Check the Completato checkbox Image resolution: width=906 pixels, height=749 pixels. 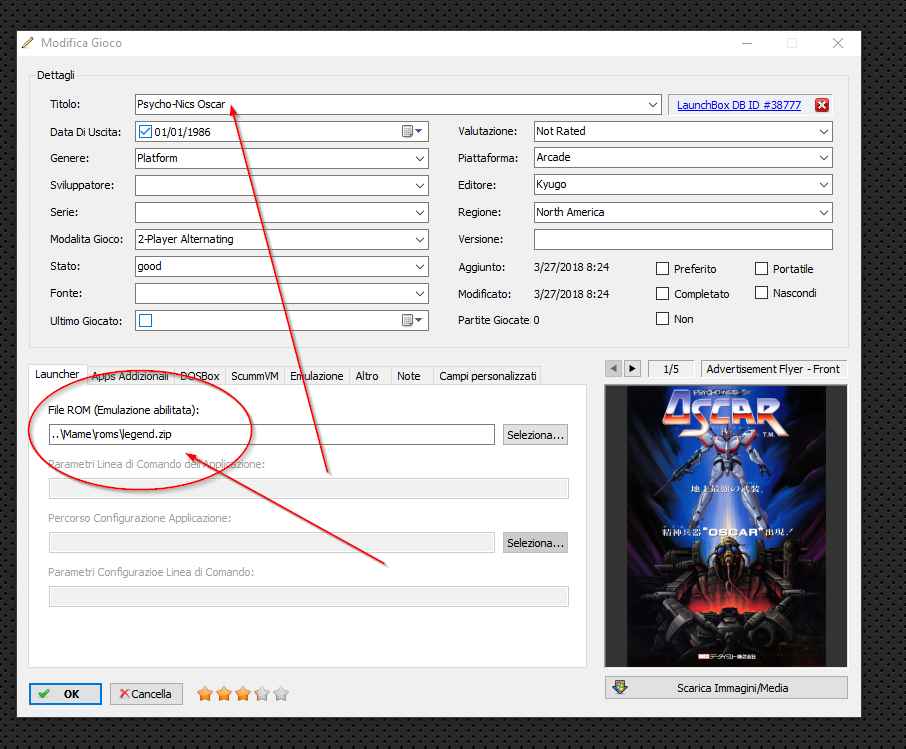click(662, 294)
